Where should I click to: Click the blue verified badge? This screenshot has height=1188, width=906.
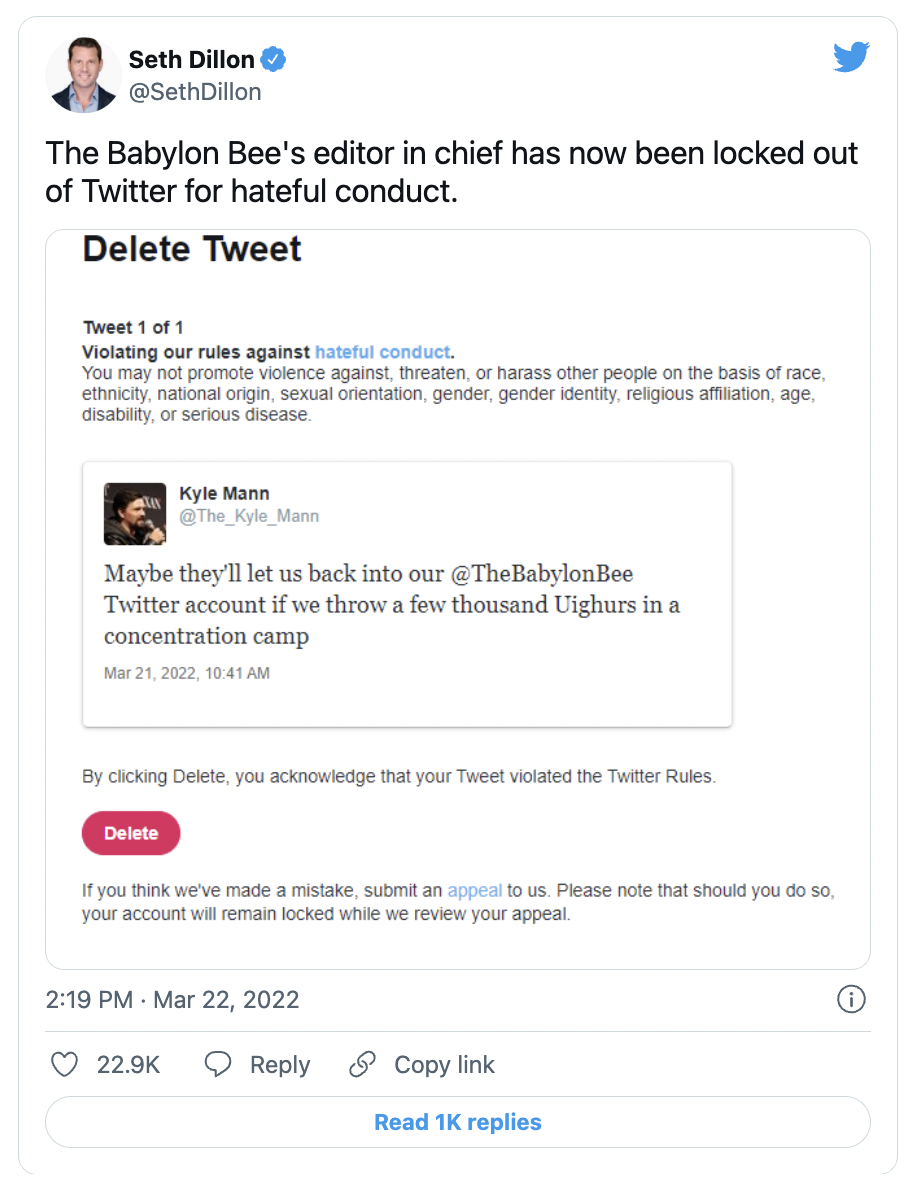(273, 59)
